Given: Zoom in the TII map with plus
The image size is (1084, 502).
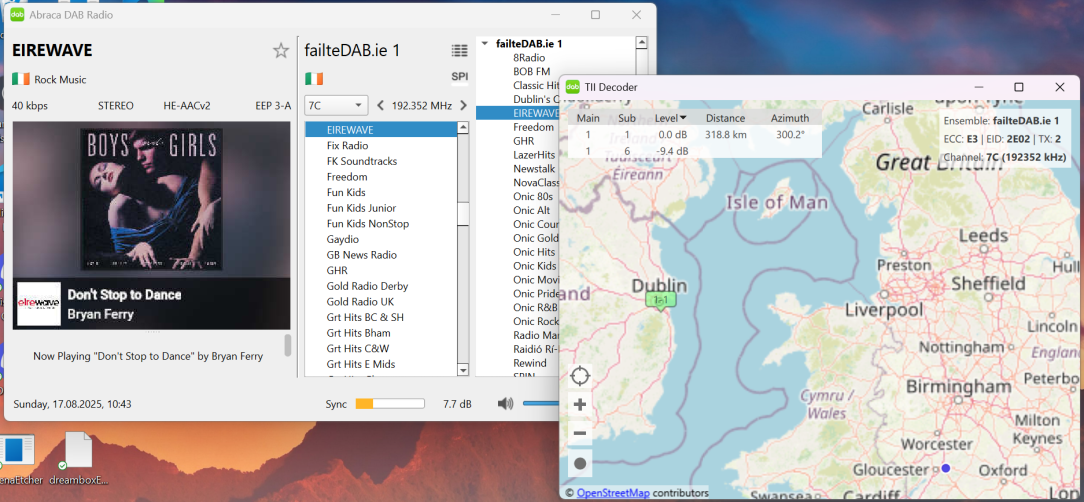Looking at the screenshot, I should click(580, 405).
